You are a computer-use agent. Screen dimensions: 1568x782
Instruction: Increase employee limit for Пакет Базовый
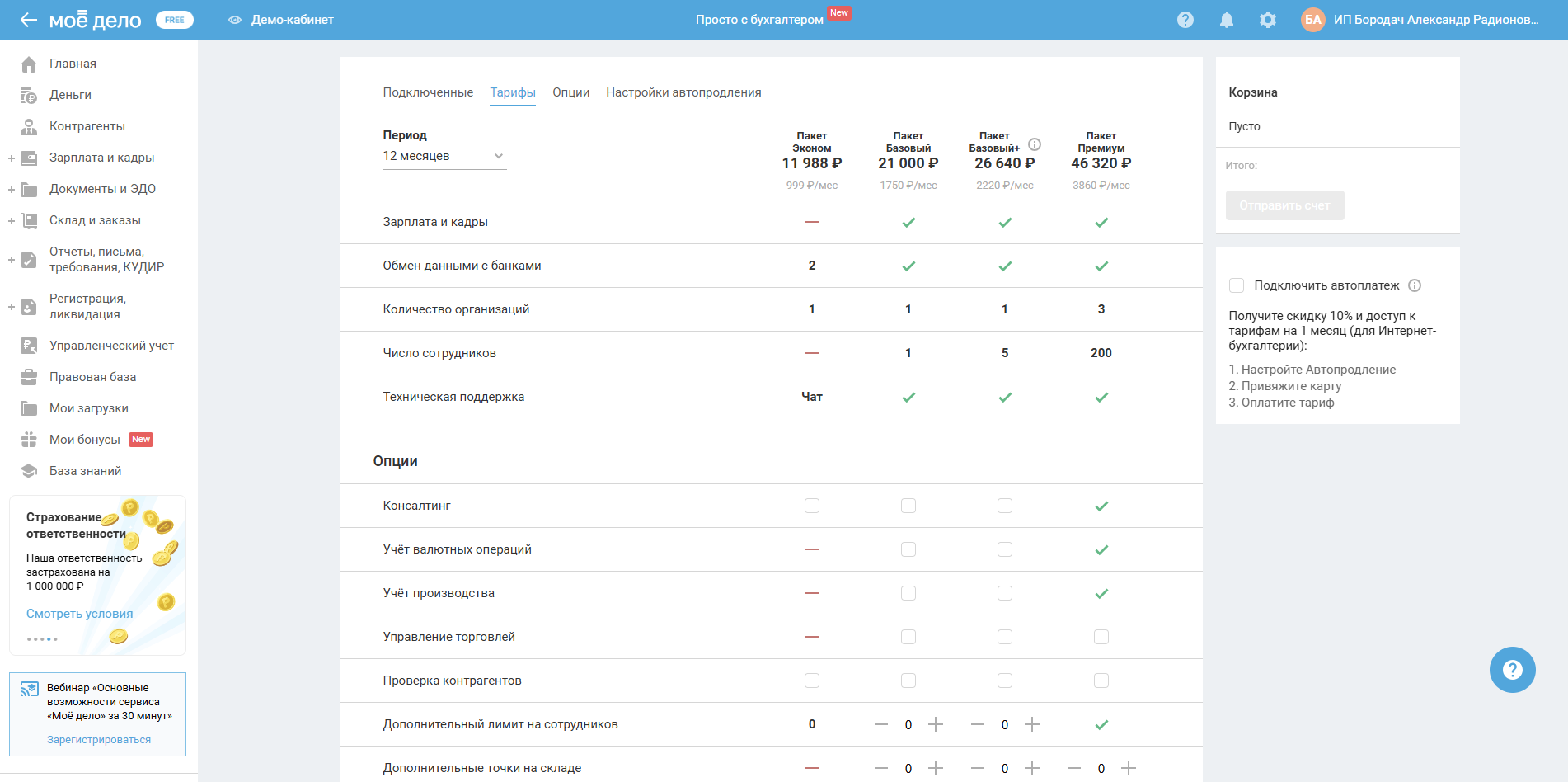pyautogui.click(x=936, y=724)
